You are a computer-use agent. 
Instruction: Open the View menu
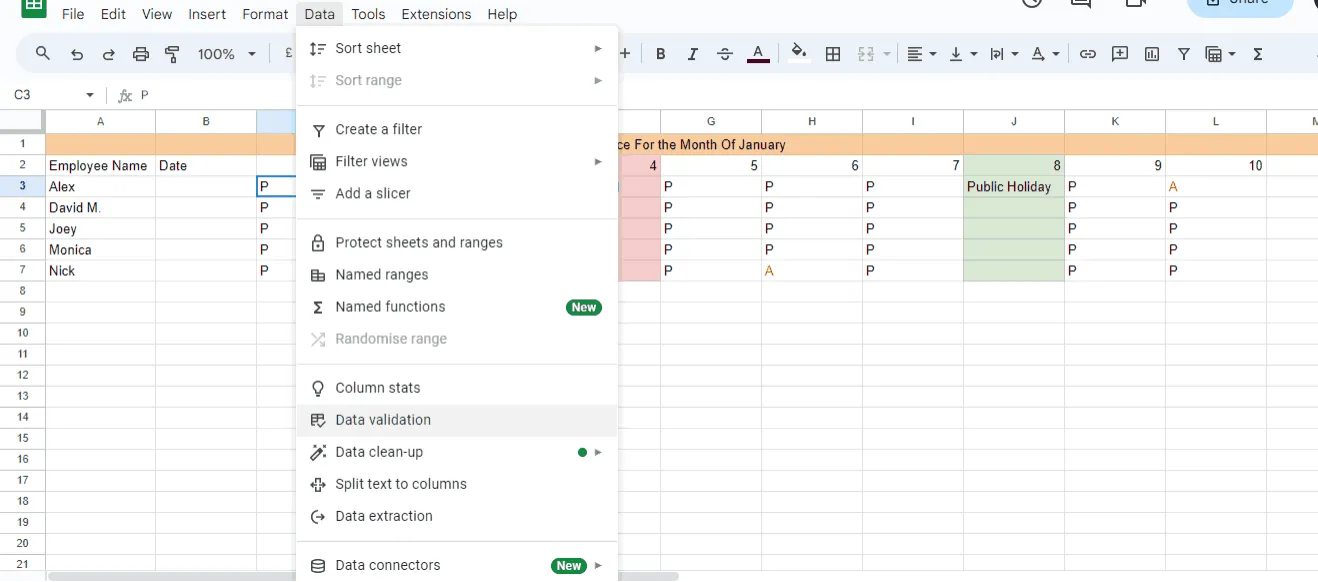tap(157, 14)
